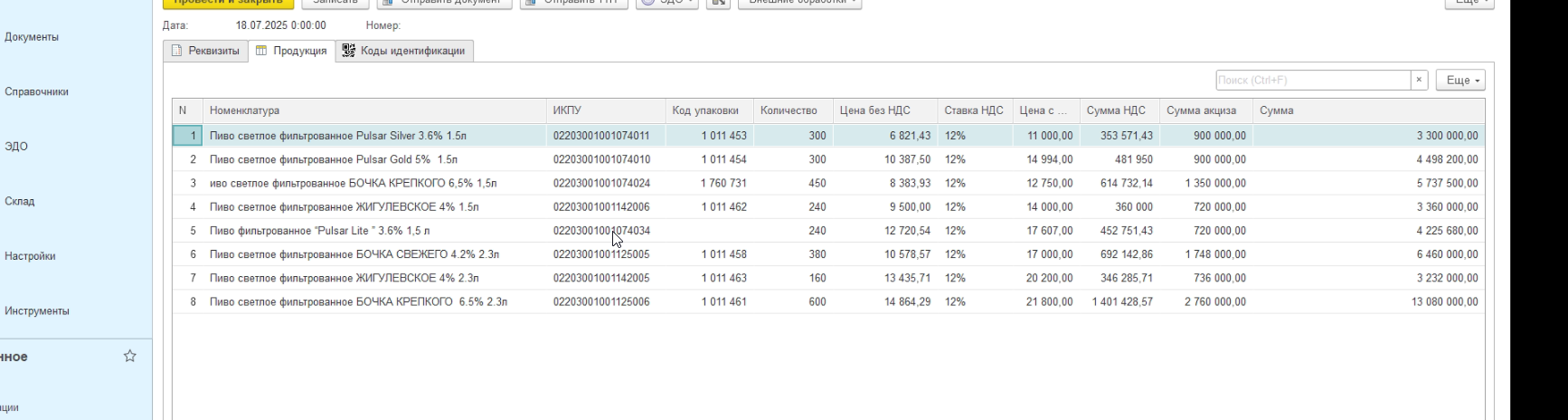Click ИКПУ cell 02203001001074024
This screenshot has width=1568, height=420.
click(x=606, y=183)
